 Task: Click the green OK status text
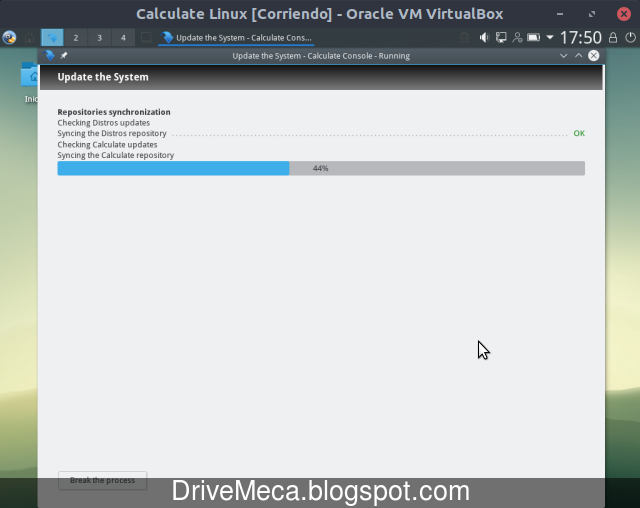pyautogui.click(x=579, y=133)
